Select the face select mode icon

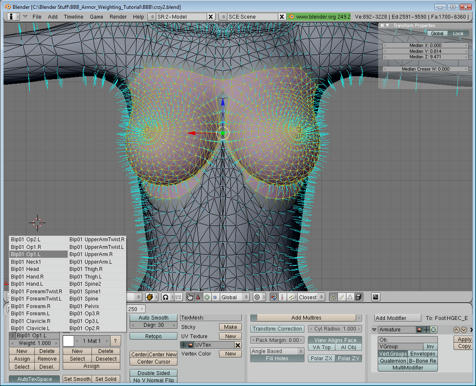pos(350,297)
